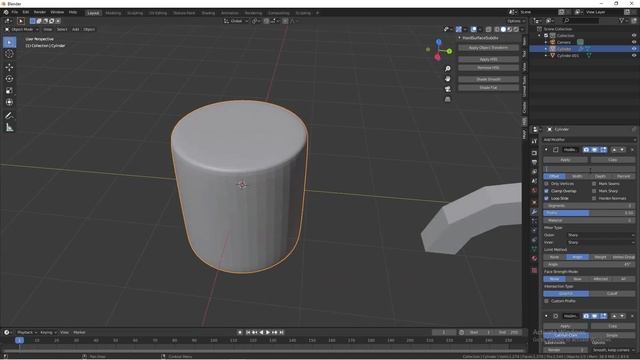Image resolution: width=640 pixels, height=360 pixels.
Task: Open the Render menu
Action: 40,12
